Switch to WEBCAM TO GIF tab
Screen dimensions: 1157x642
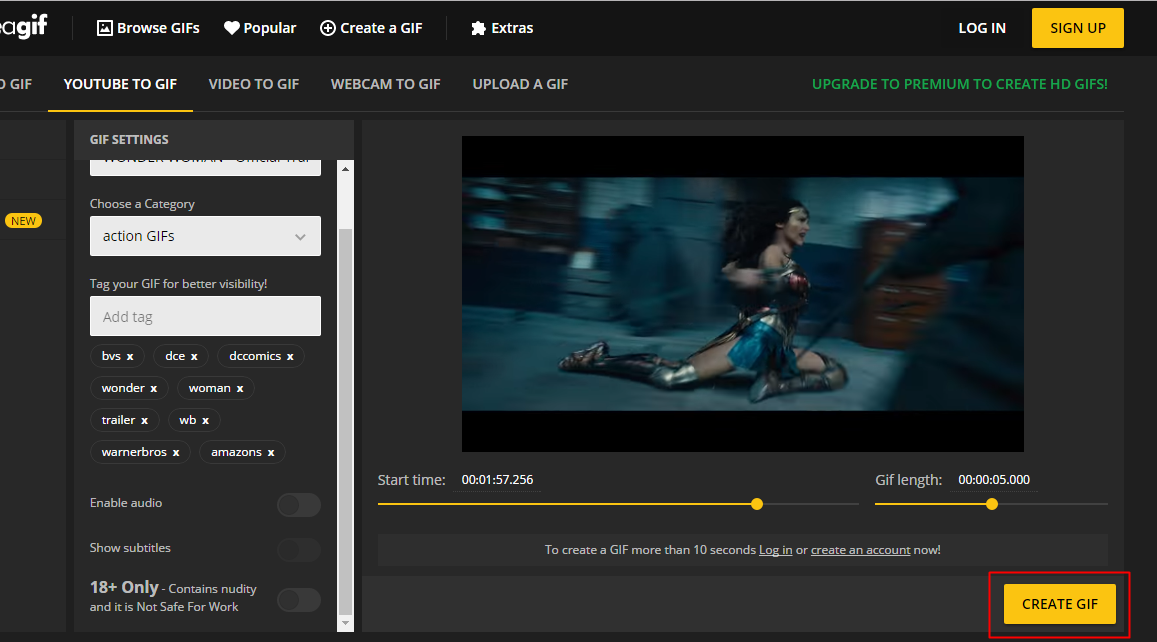tap(386, 84)
